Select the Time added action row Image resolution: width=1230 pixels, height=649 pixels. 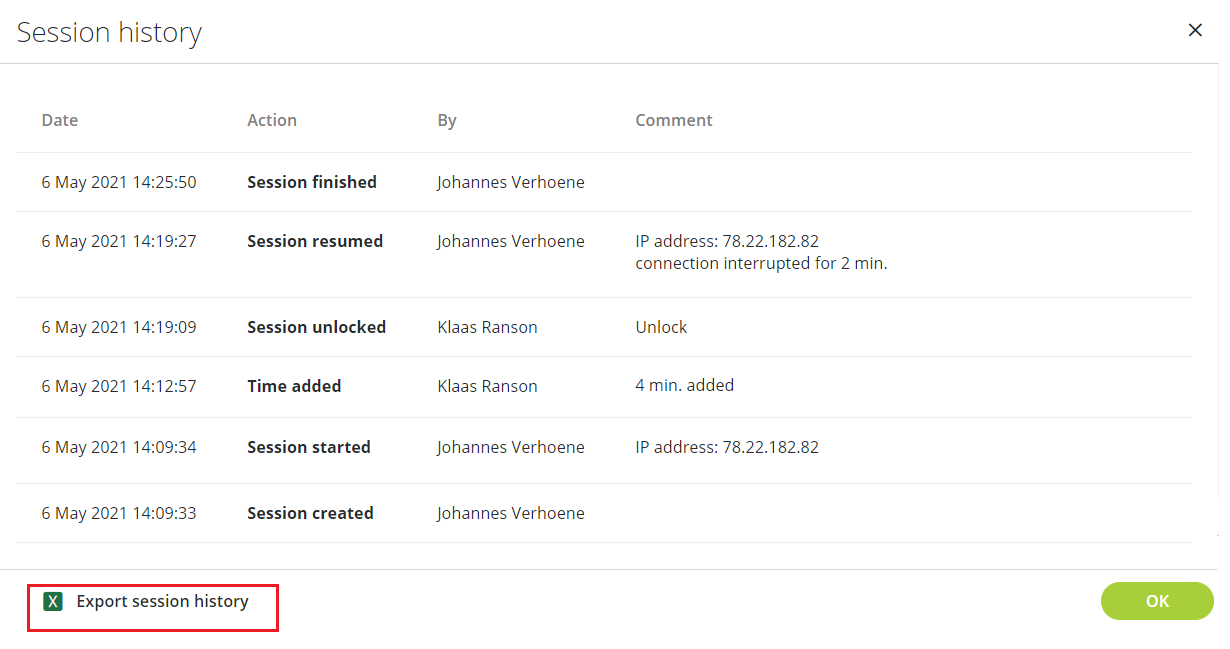coord(604,386)
